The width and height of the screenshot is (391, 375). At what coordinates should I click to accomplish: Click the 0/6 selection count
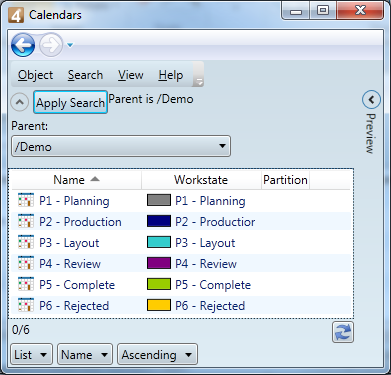pos(21,330)
